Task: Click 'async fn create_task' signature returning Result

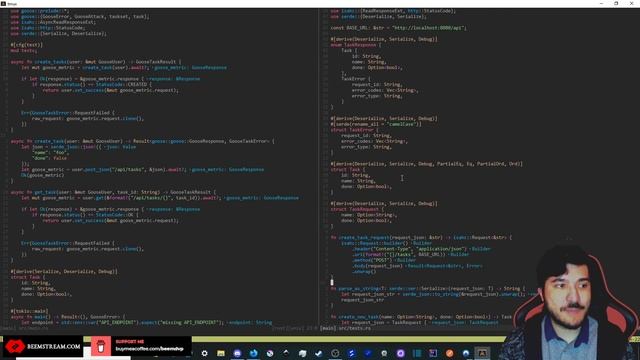Action: coord(142,141)
